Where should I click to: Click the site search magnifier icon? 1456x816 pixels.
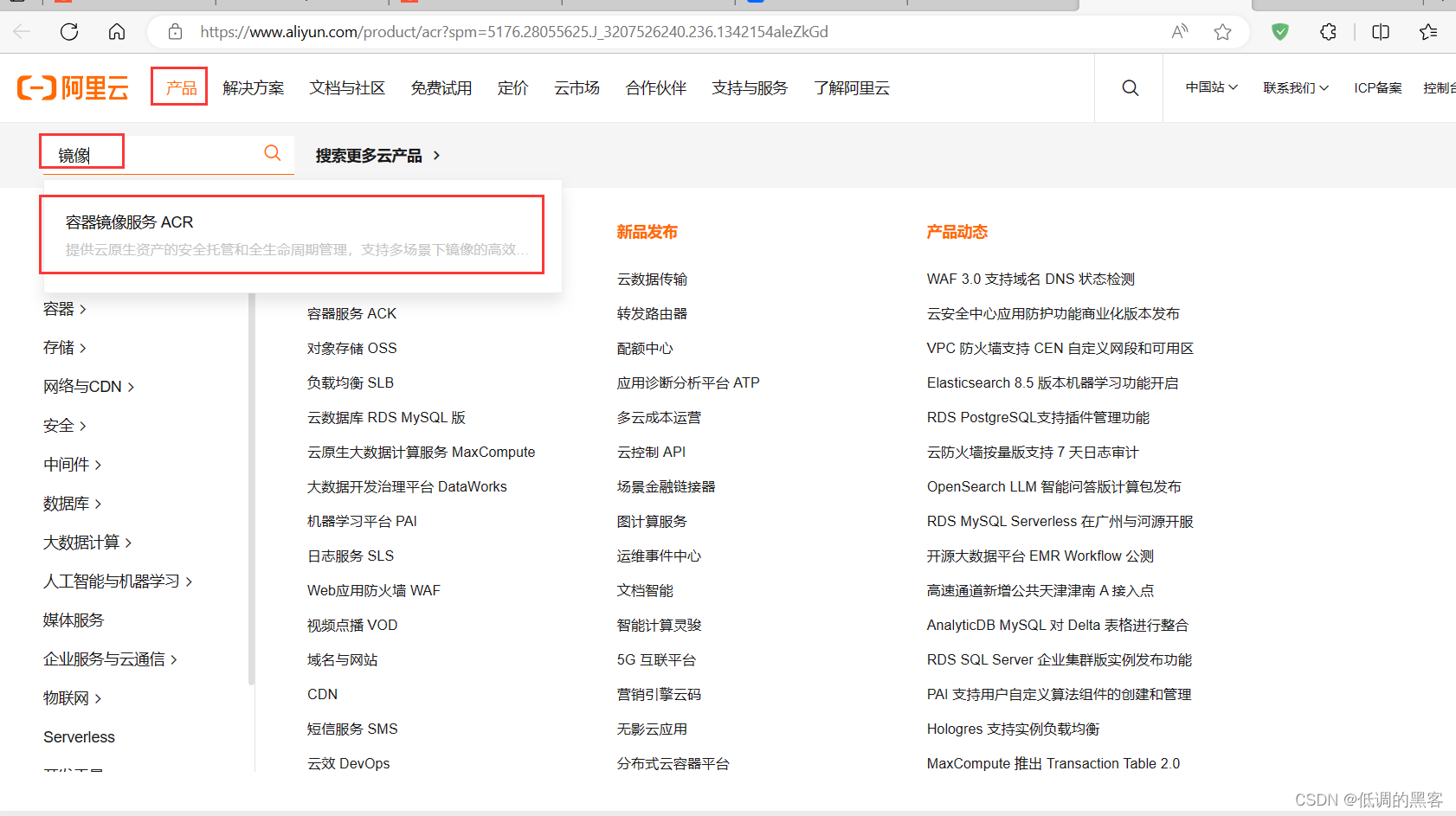[1130, 87]
